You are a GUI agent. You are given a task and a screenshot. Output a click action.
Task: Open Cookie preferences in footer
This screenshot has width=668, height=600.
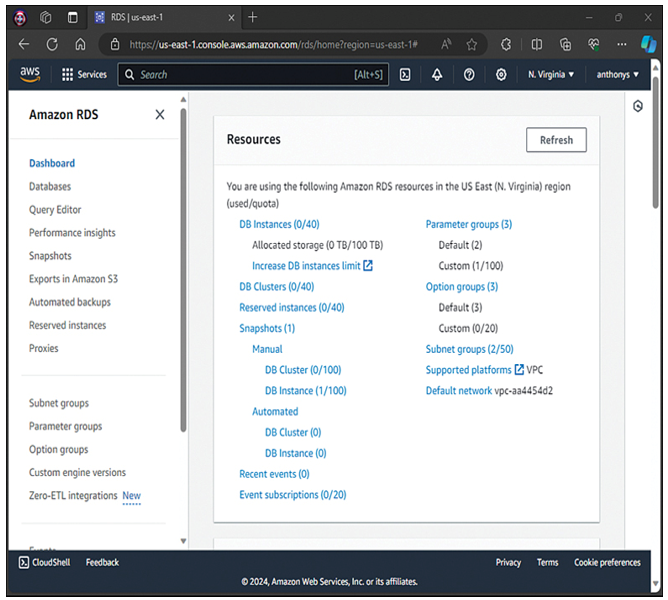pos(607,562)
